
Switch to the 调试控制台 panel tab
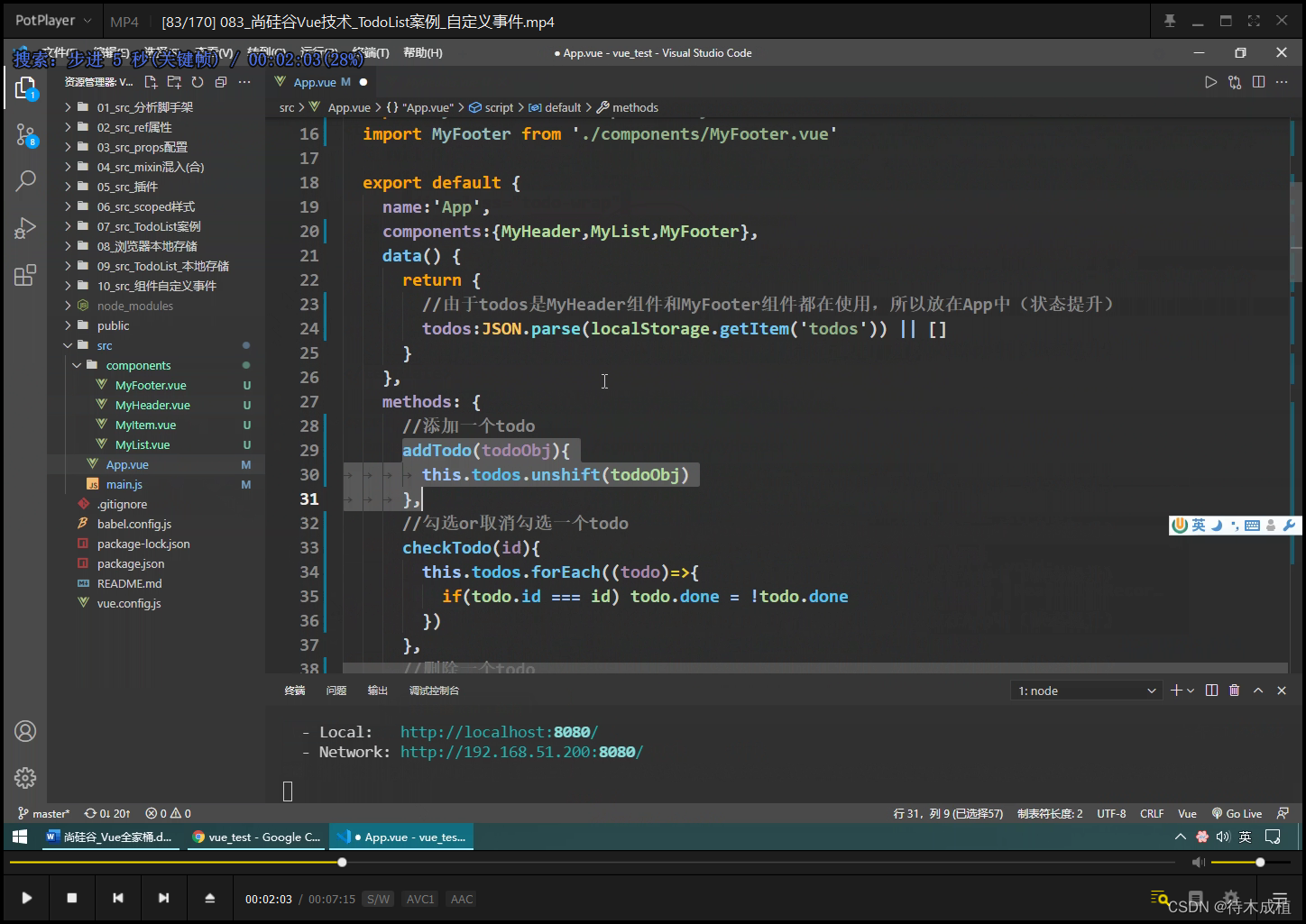pyautogui.click(x=434, y=691)
